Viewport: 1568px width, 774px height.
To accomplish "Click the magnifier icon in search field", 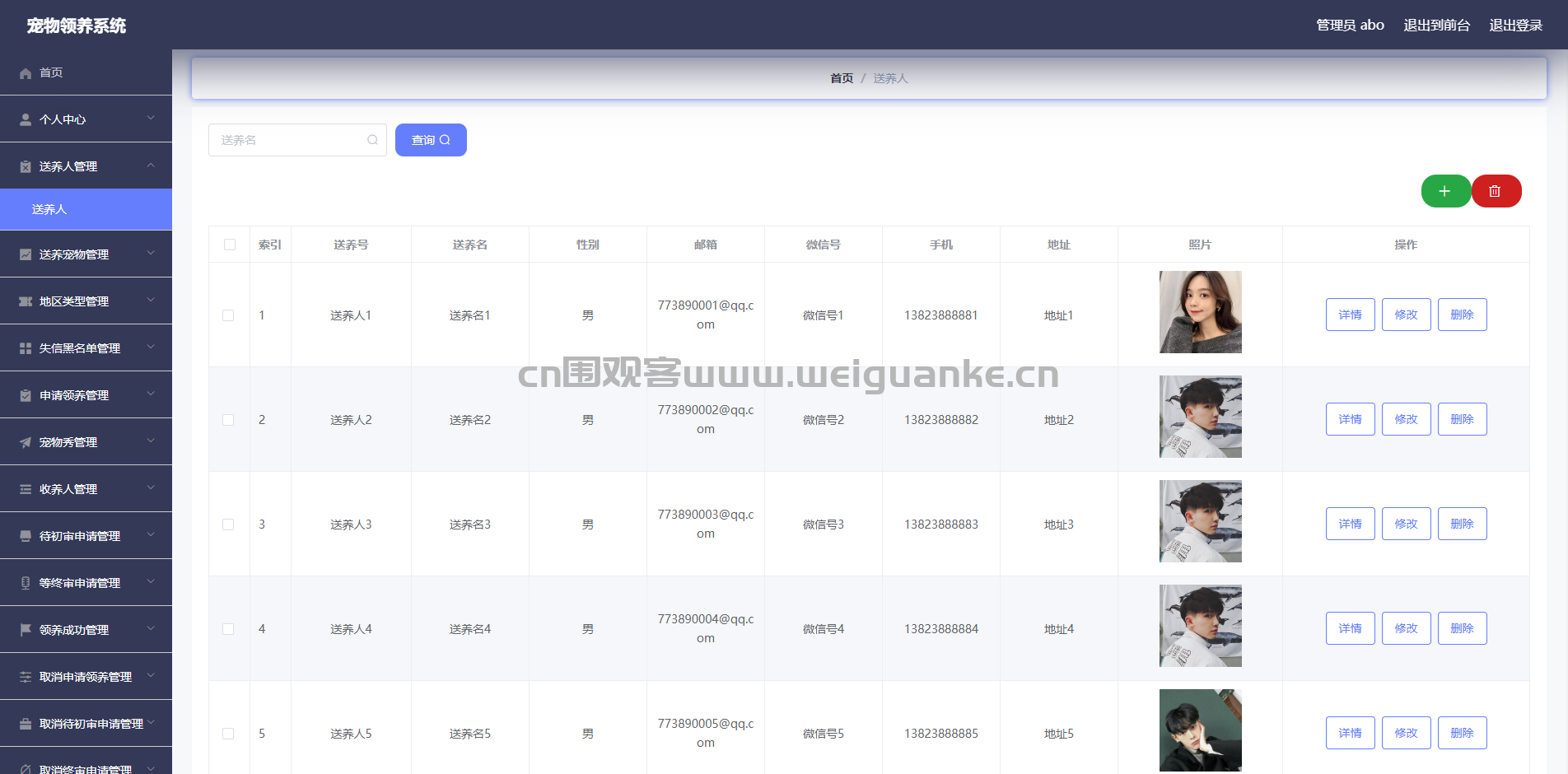I will click(x=372, y=140).
